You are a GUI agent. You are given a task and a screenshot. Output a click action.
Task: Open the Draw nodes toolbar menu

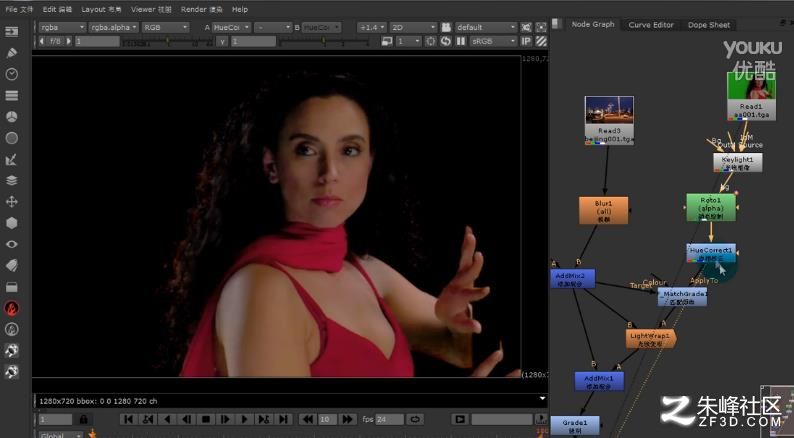(12, 53)
